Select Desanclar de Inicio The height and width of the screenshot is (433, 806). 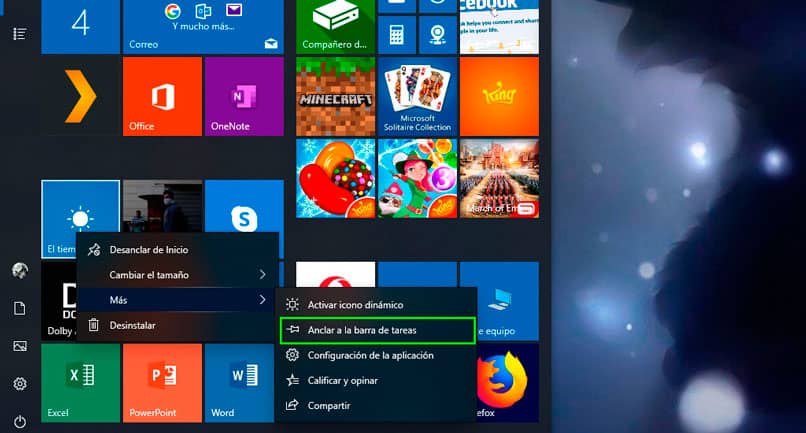[x=177, y=249]
